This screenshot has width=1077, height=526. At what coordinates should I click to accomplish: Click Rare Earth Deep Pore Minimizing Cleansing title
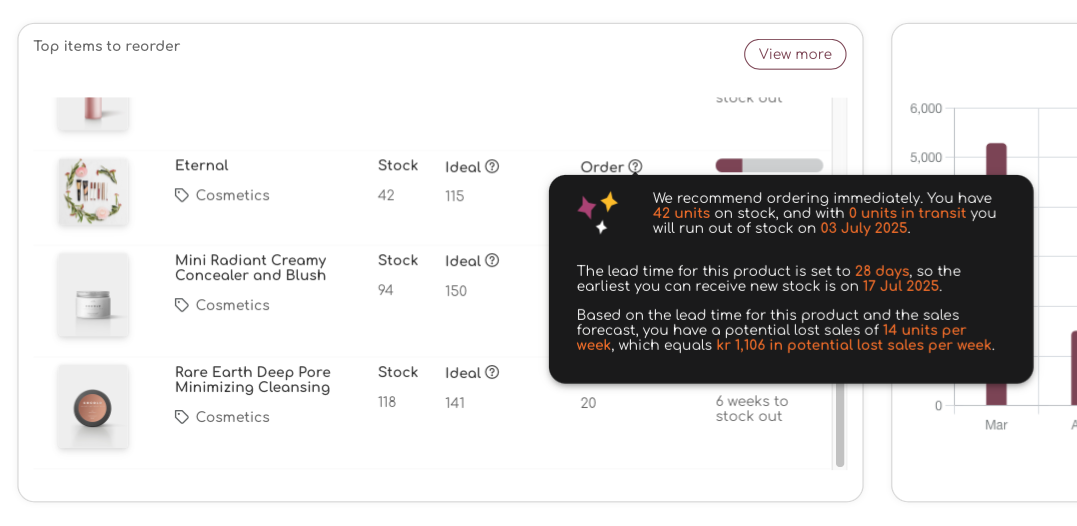point(253,380)
